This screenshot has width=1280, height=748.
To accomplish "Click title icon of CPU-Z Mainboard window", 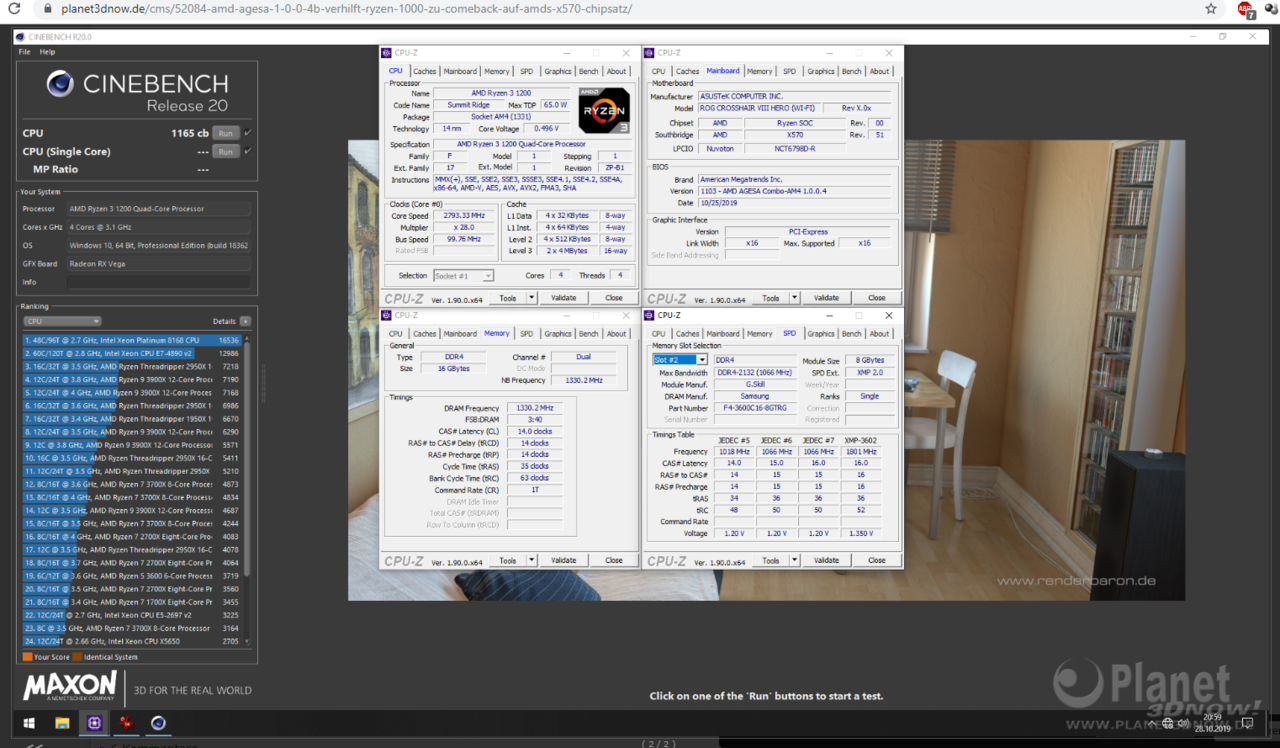I will (x=650, y=53).
